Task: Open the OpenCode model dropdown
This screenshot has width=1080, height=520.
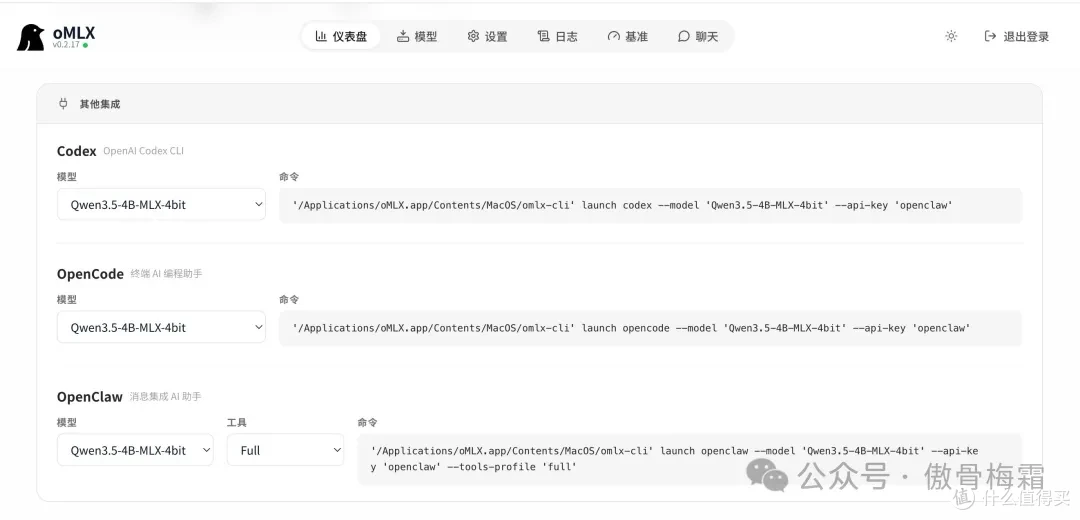Action: coord(161,327)
